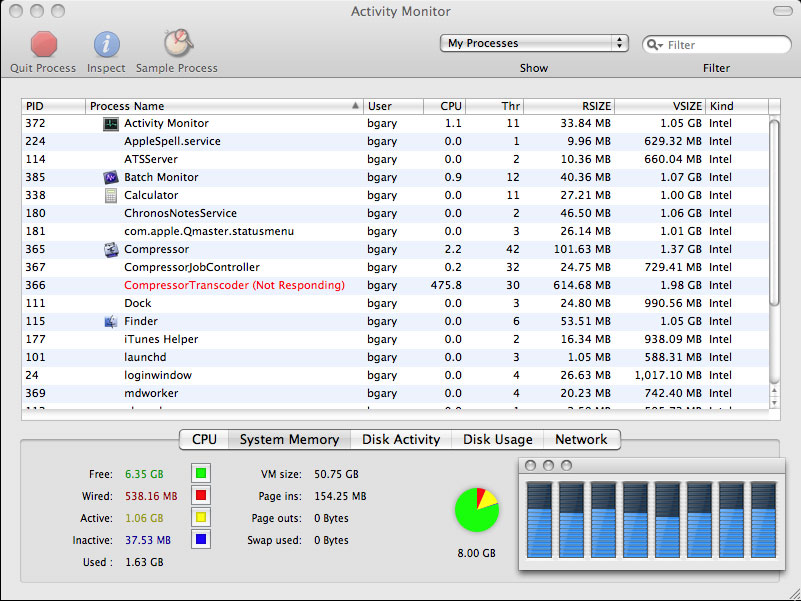801x601 pixels.
Task: Sort processes by User column
Action: [393, 106]
